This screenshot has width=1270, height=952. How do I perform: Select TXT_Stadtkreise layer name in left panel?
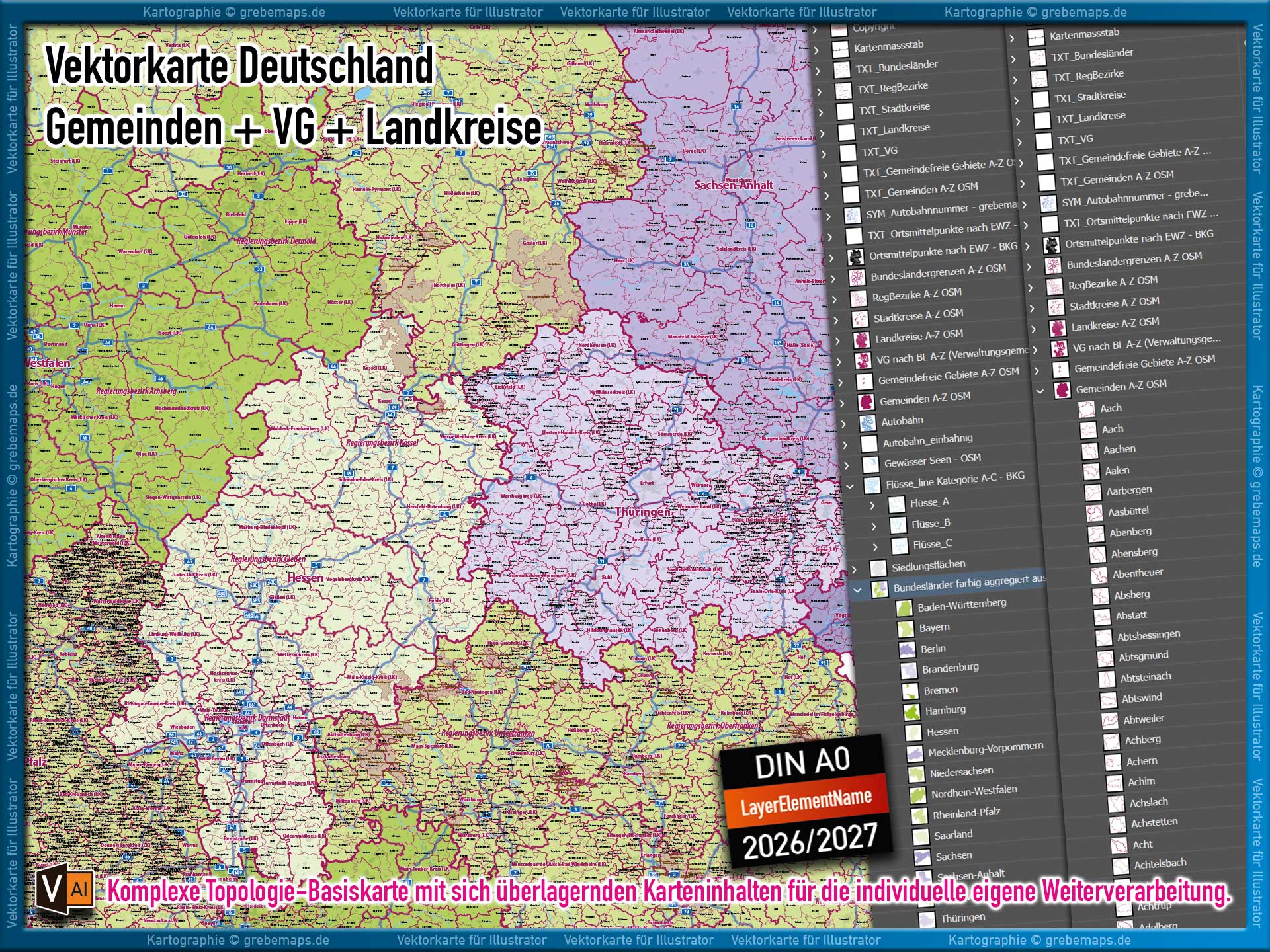point(894,108)
